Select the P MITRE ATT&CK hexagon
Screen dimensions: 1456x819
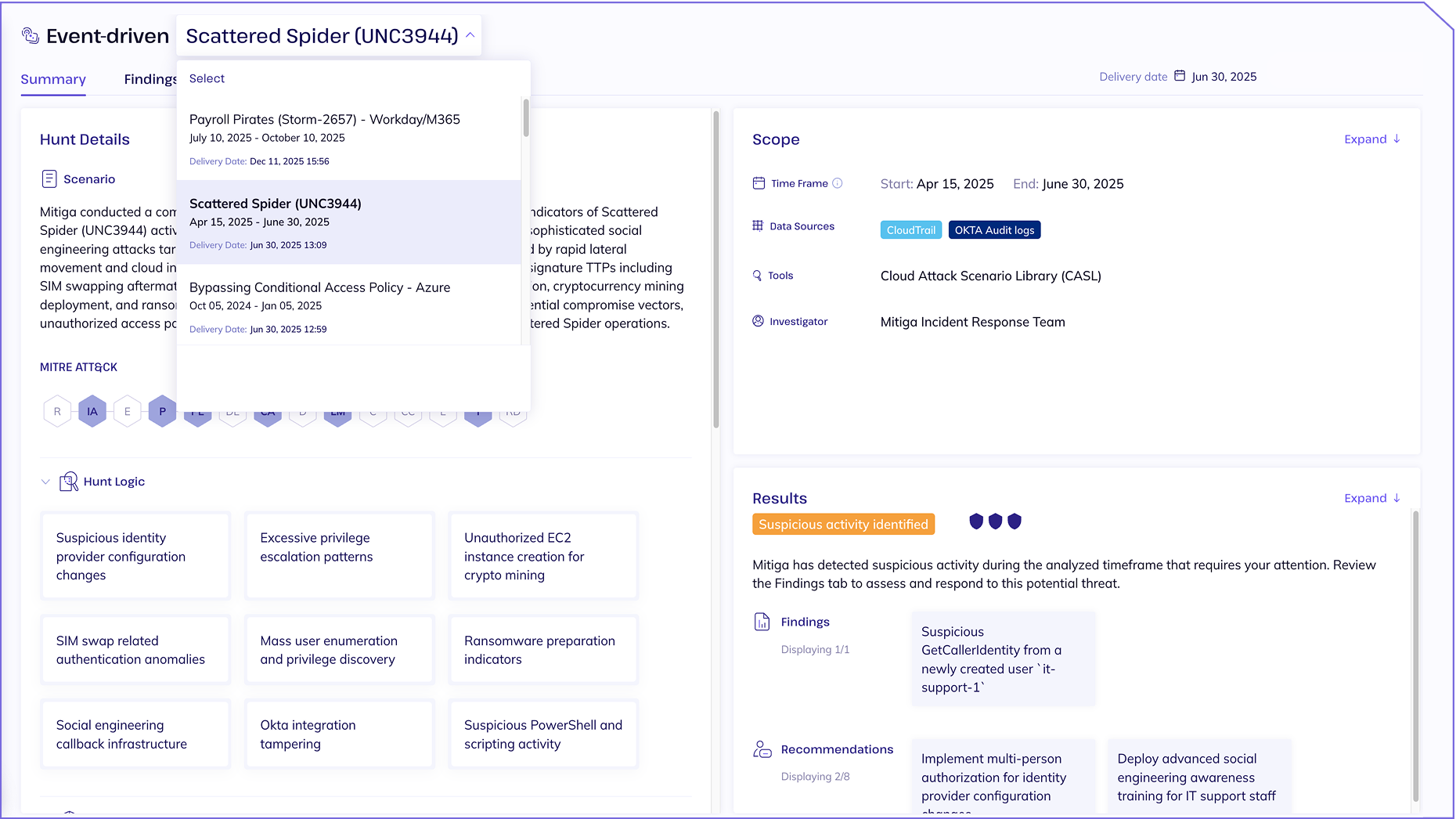click(x=162, y=411)
